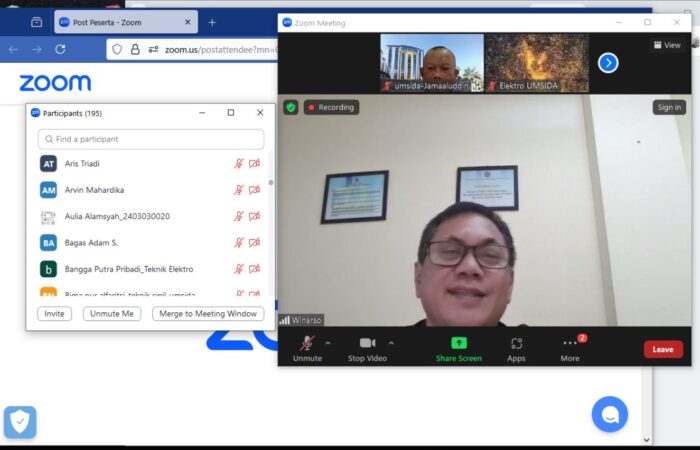700x450 pixels.
Task: Select participant name Bangga Putra Pribadi_Teknik Elektro
Action: (x=129, y=269)
